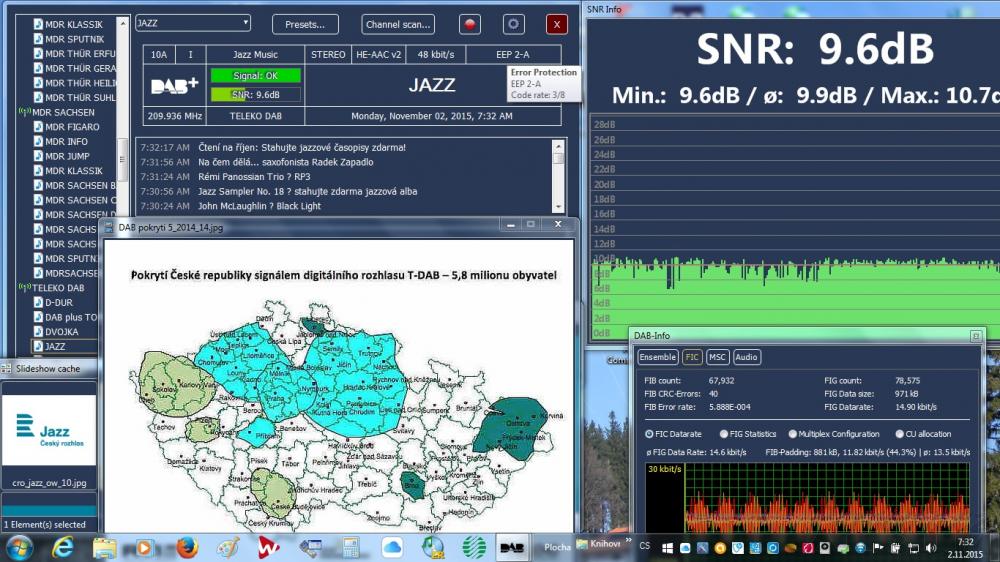Select the DAB plus TOP station
This screenshot has width=1000, height=562.
pos(71,317)
